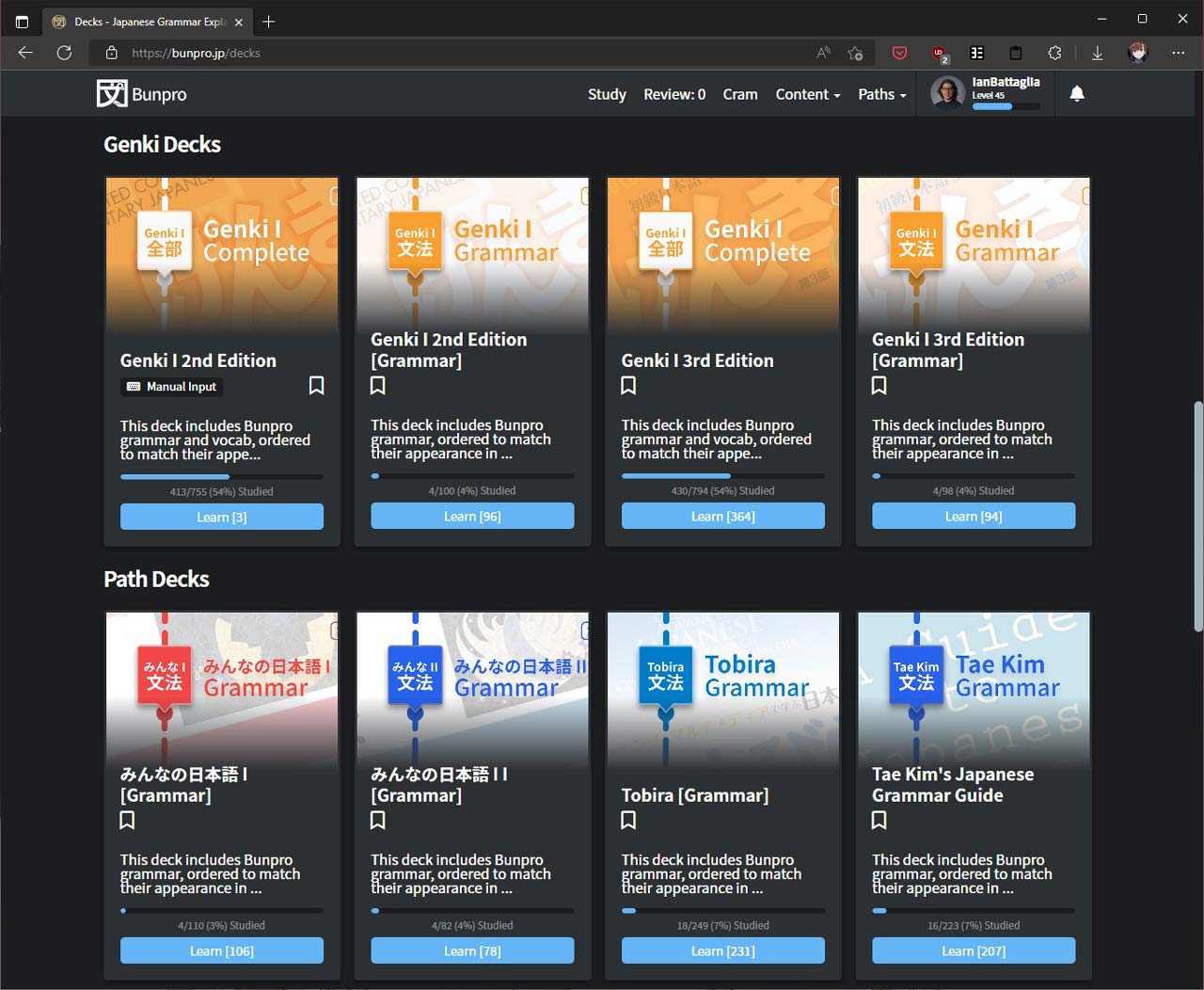This screenshot has width=1204, height=990.
Task: Click the Bunpro logo icon
Action: point(112,94)
